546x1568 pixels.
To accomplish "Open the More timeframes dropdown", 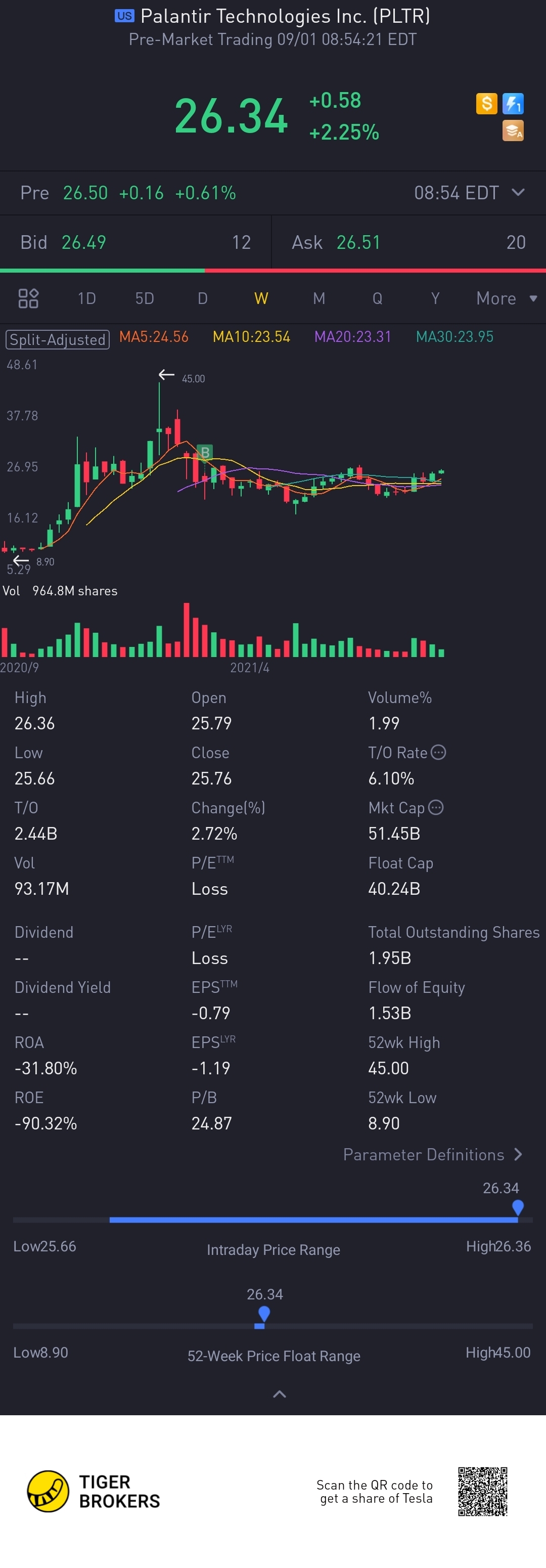I will click(x=507, y=298).
